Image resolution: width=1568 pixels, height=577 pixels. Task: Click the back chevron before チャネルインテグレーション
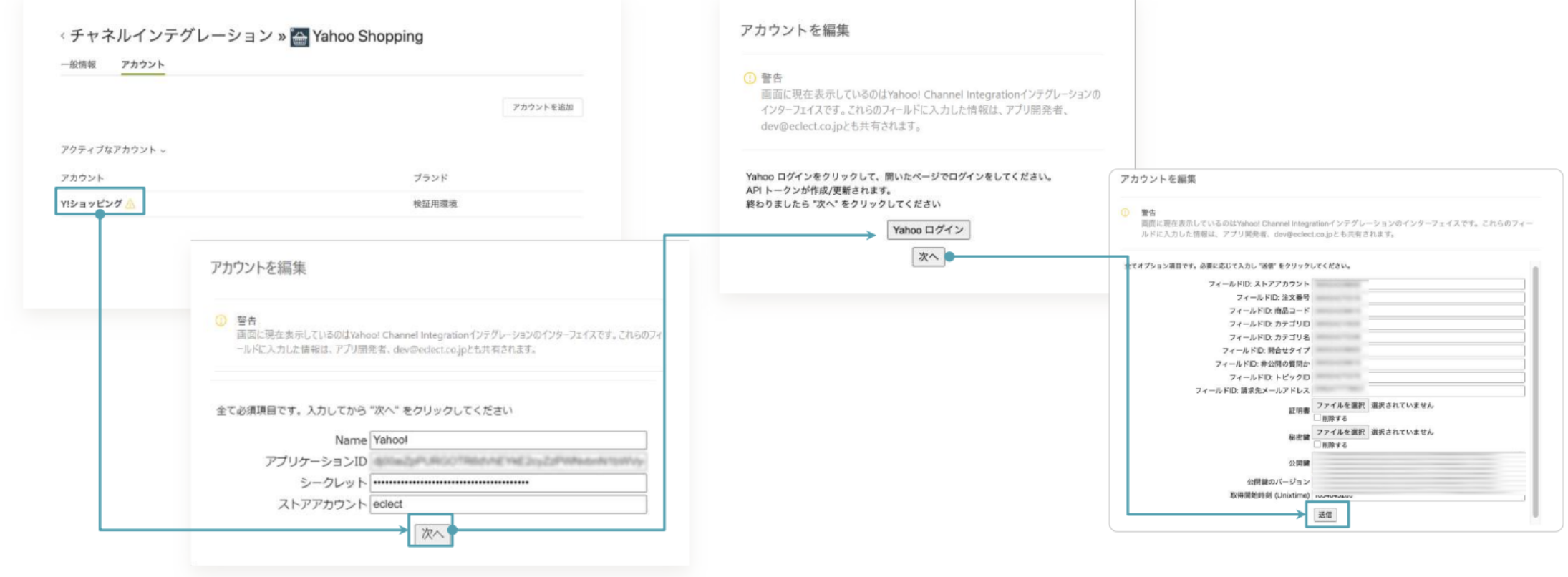(62, 36)
